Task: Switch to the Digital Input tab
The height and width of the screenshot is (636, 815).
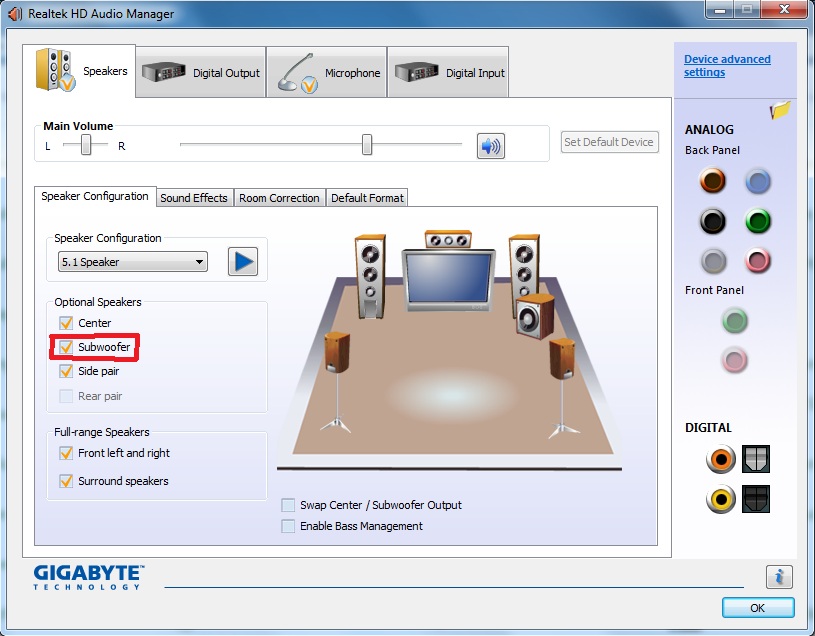Action: (x=448, y=72)
